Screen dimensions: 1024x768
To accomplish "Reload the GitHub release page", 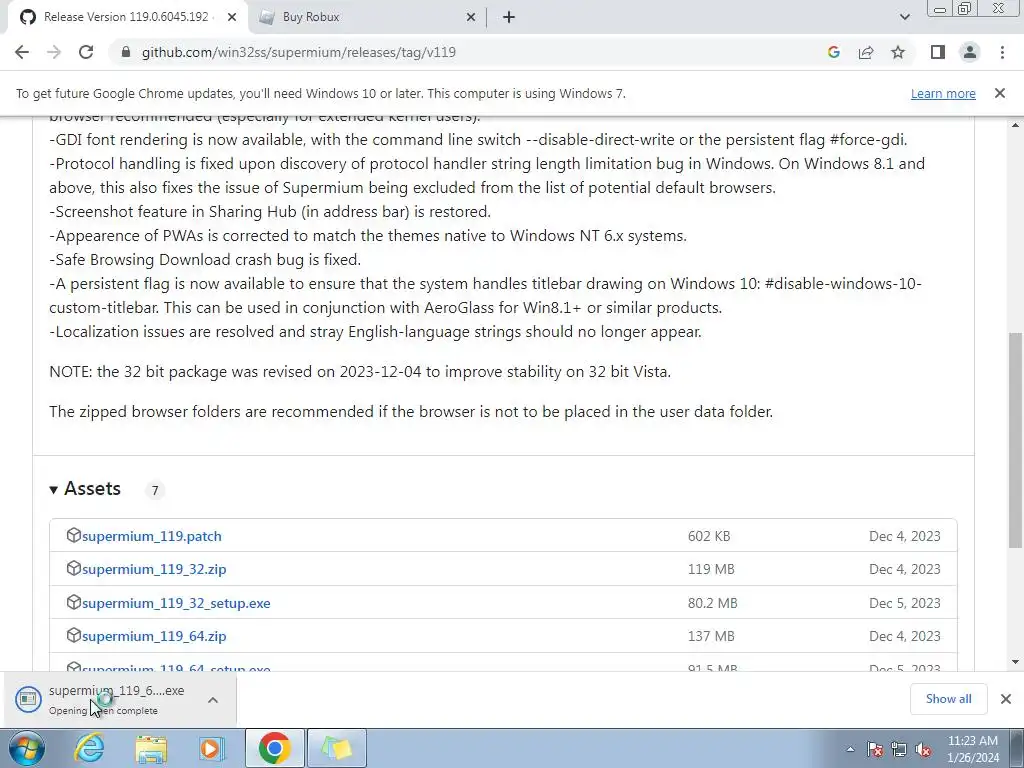I will pyautogui.click(x=86, y=52).
